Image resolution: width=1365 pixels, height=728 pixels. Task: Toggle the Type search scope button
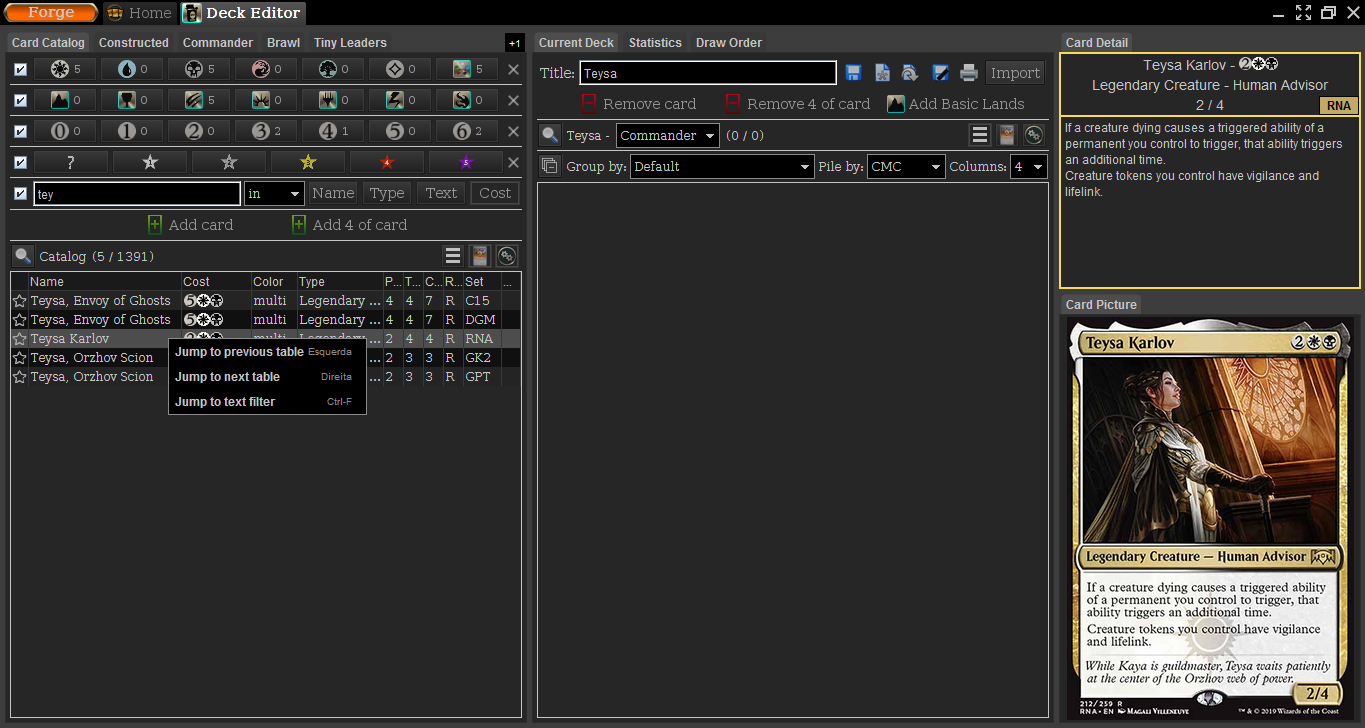tap(386, 193)
